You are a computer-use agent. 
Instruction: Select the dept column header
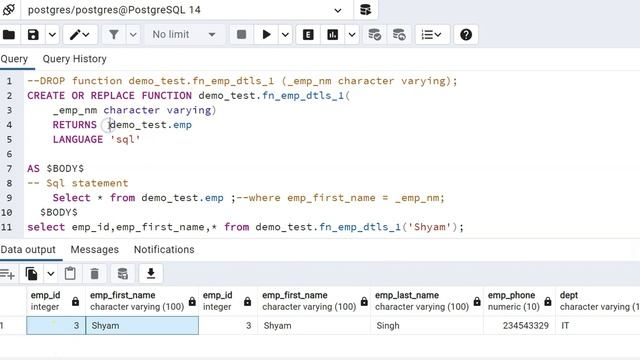598,301
